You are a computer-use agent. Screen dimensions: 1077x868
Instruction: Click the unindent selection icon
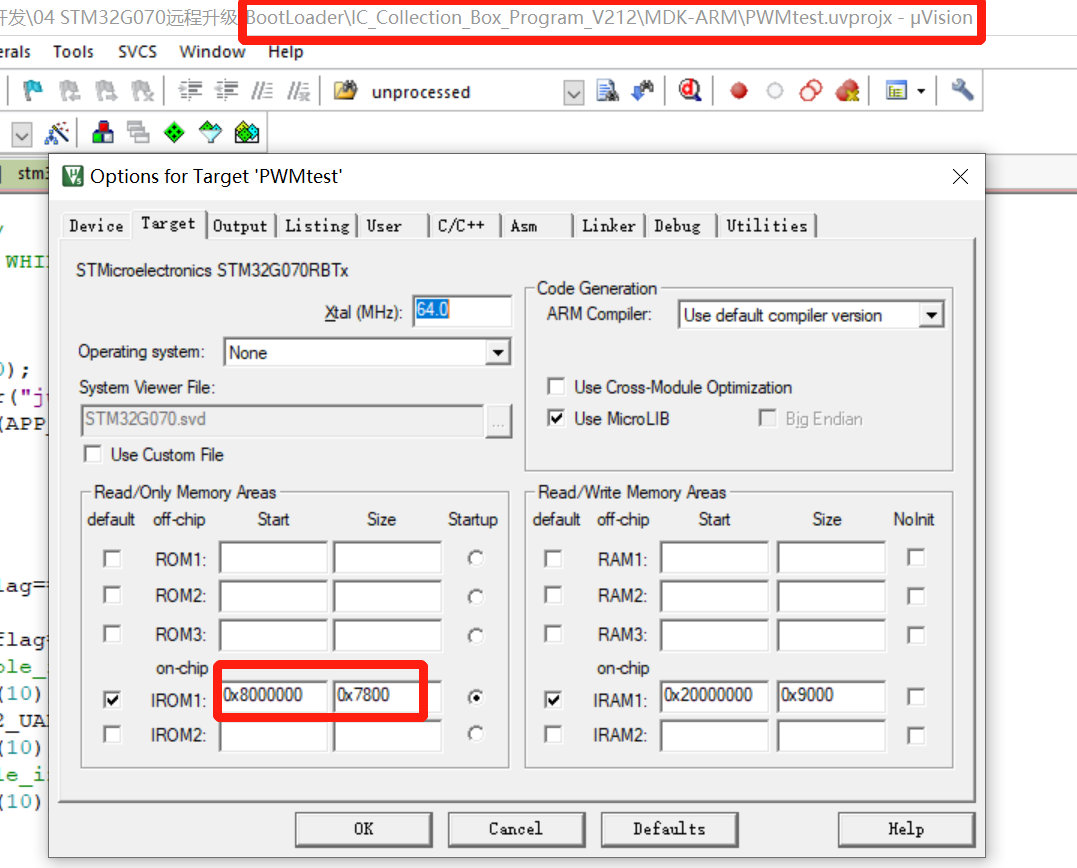pyautogui.click(x=226, y=91)
